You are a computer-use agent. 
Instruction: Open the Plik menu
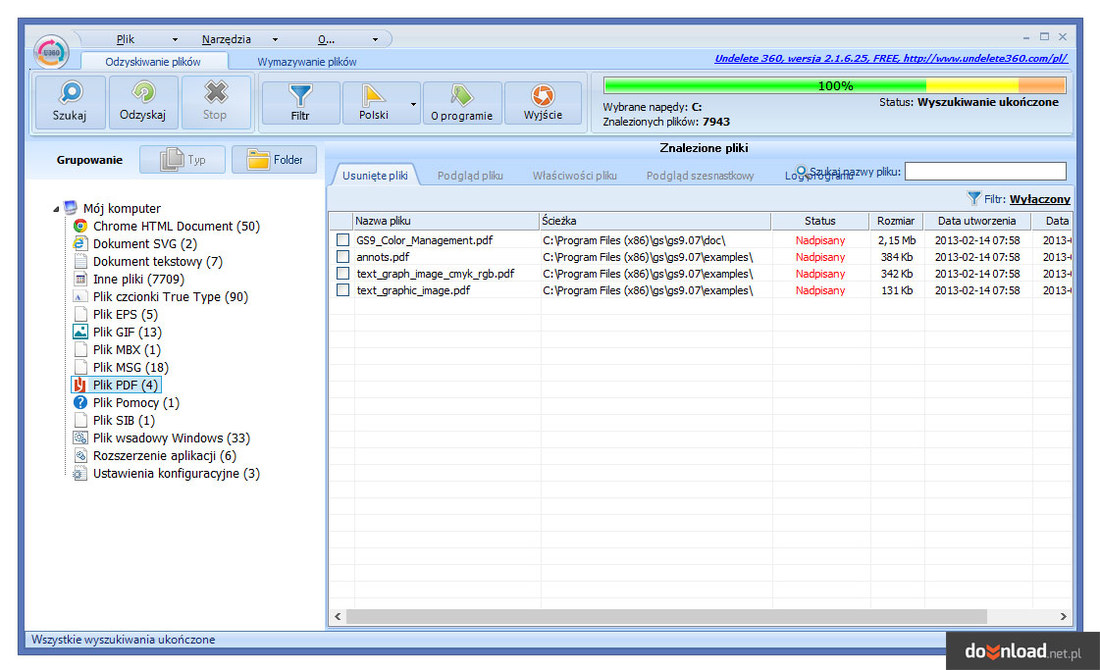pos(126,39)
